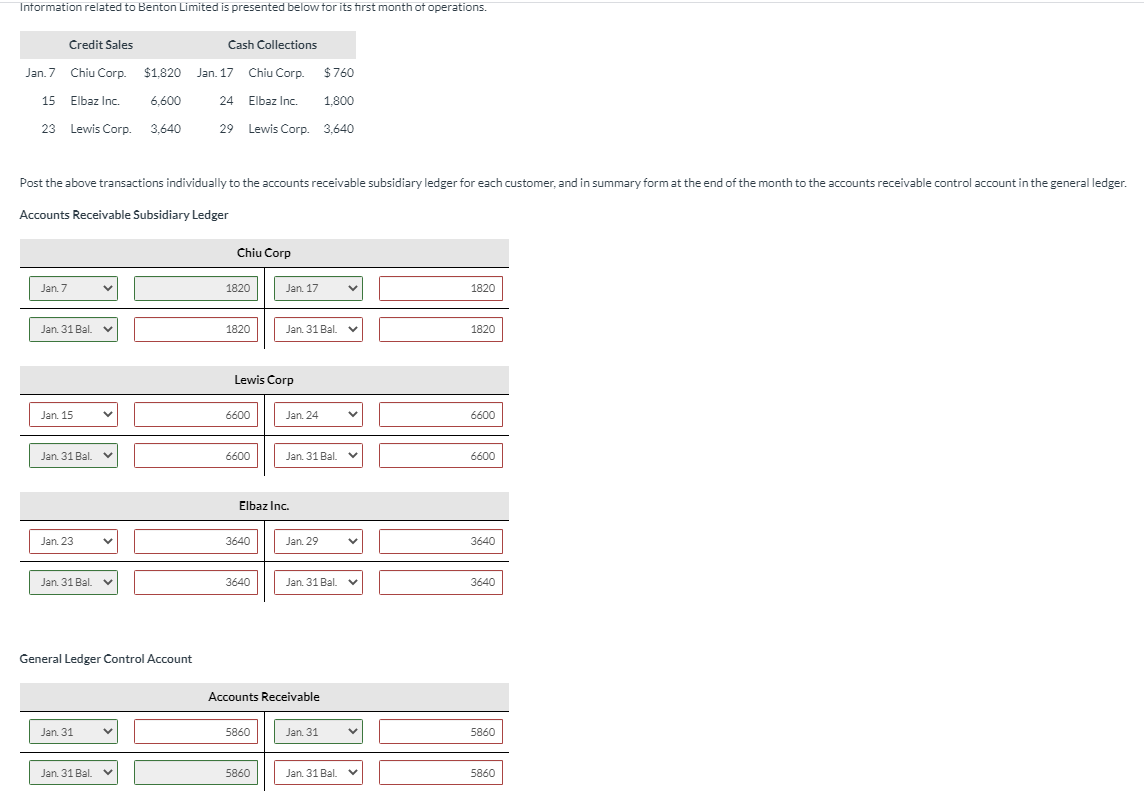Screen dimensions: 1144x791
Task: Open the Jan. 7 date dropdown under Chiu Corp
Action: [x=72, y=288]
